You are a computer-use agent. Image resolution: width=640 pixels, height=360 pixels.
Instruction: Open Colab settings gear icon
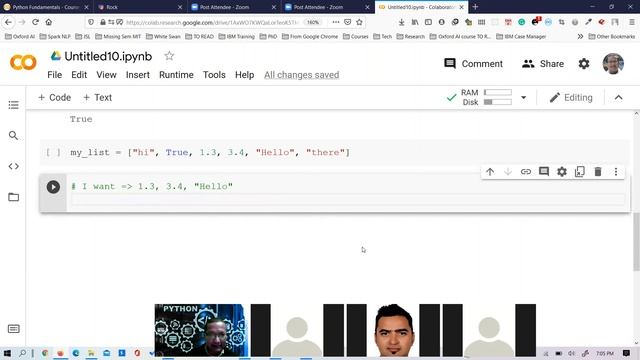(x=584, y=64)
